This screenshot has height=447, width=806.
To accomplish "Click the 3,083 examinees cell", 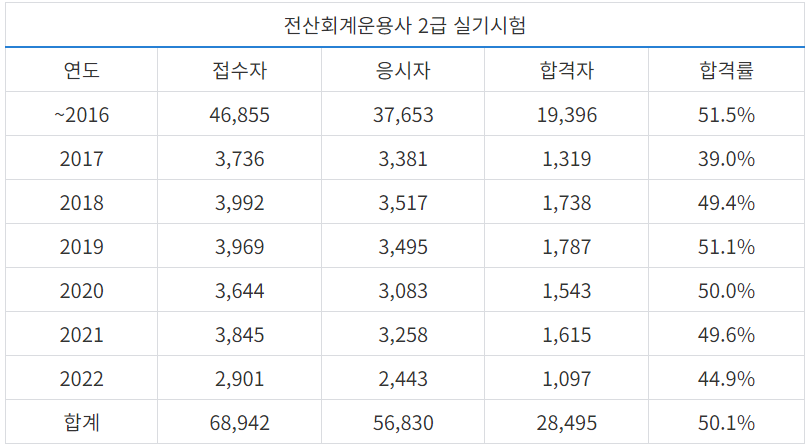I will (403, 290).
